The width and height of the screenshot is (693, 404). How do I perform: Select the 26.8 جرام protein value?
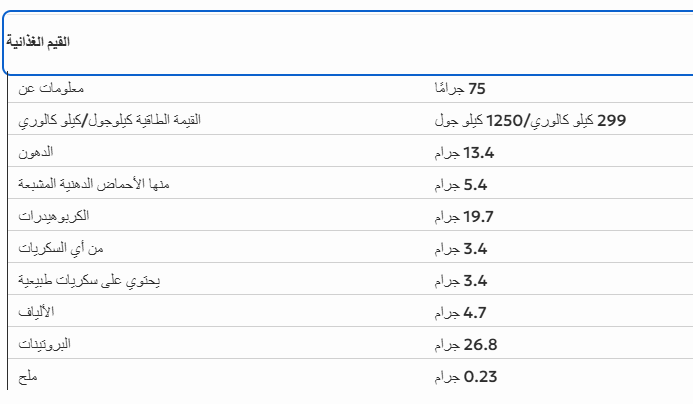pos(465,344)
